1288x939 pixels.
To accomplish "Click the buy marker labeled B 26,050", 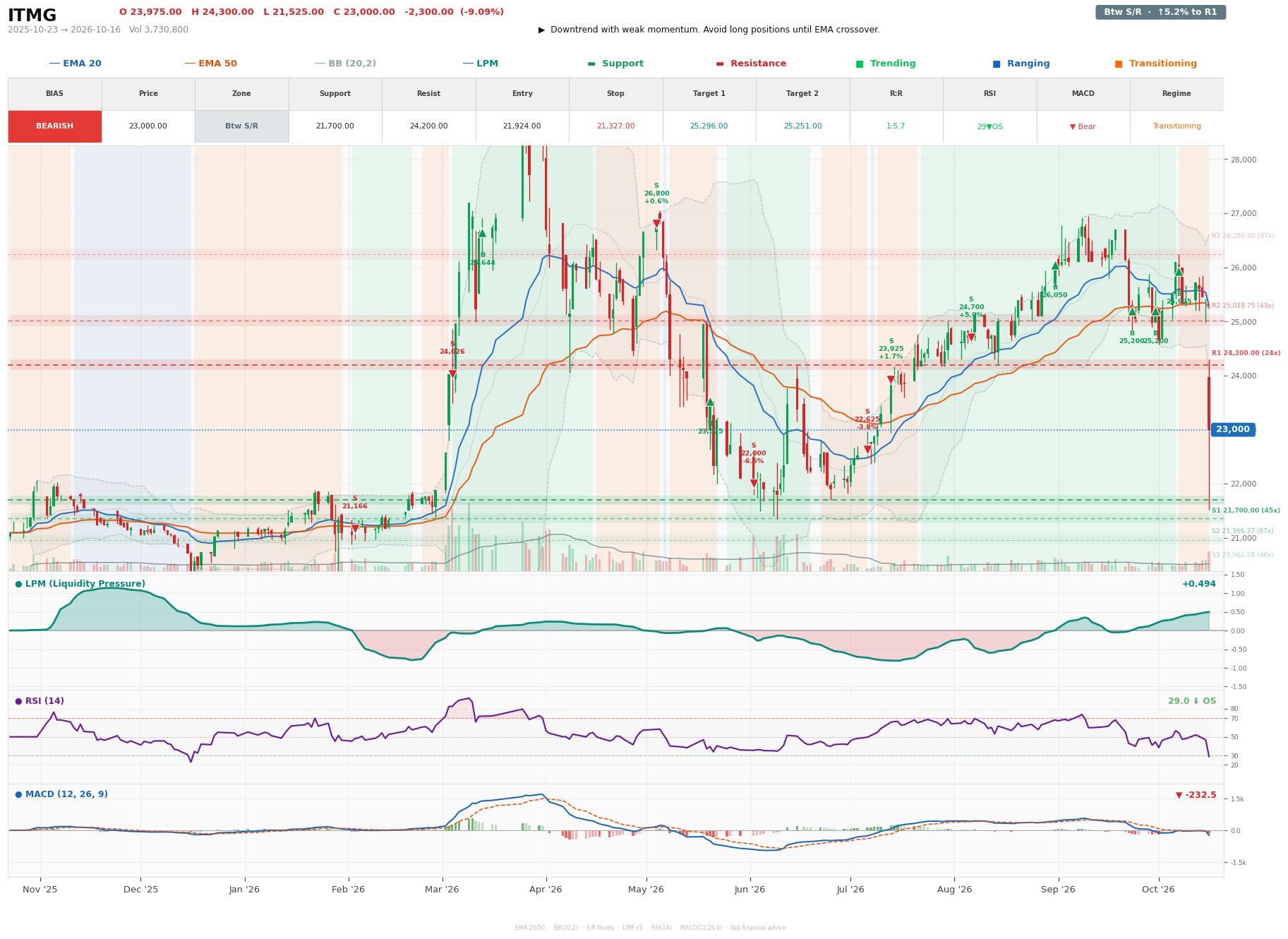I will [1055, 266].
